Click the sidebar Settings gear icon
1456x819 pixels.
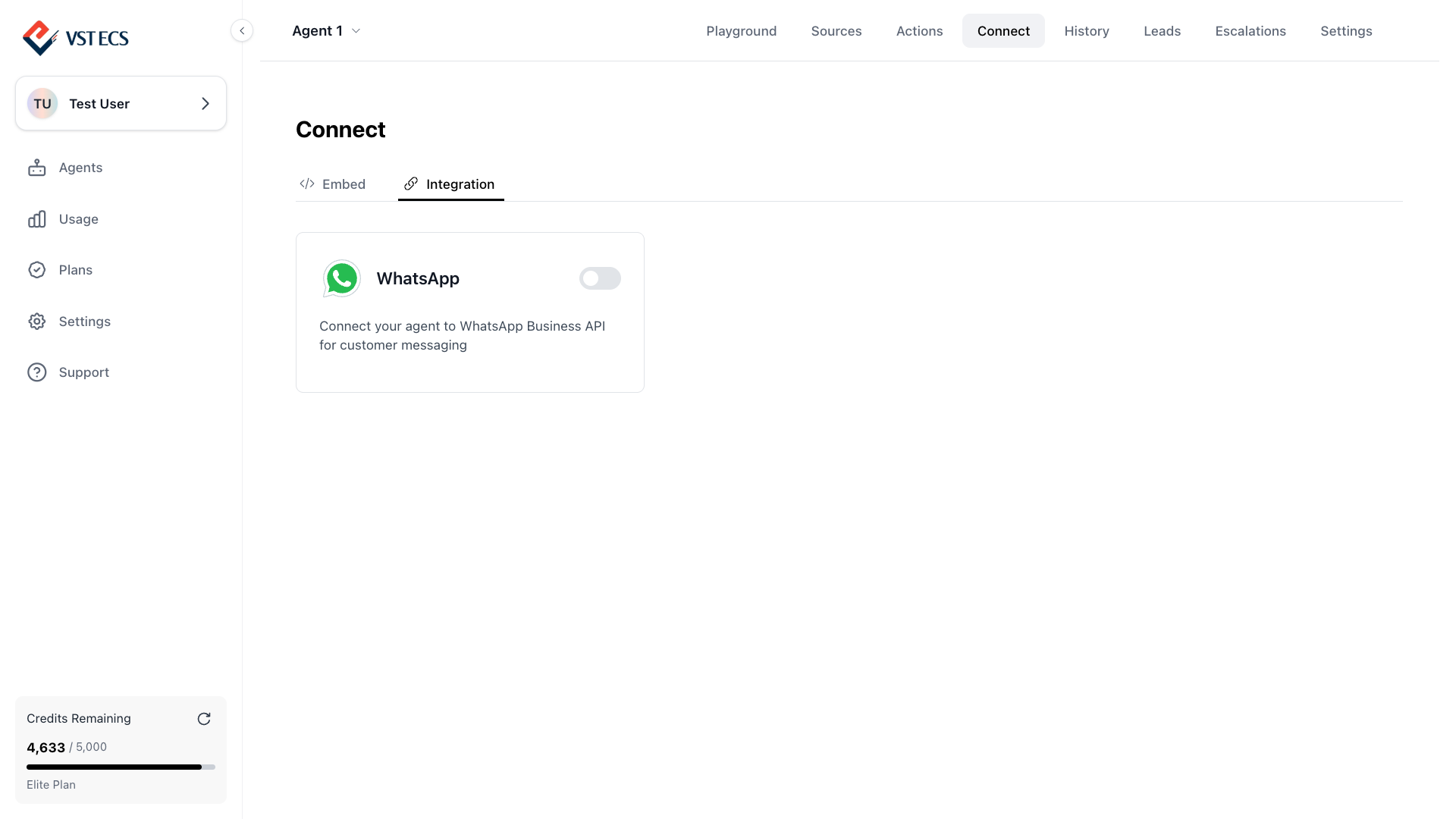point(37,322)
